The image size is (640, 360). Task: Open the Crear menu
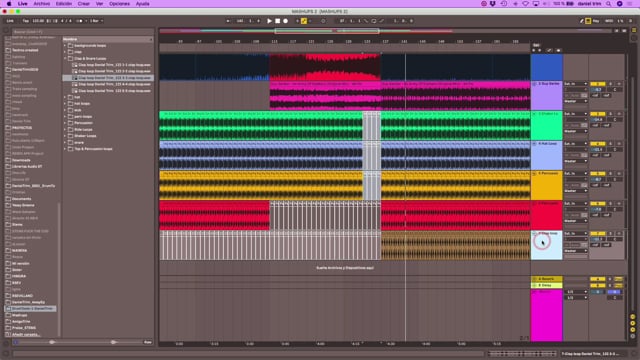click(x=84, y=4)
